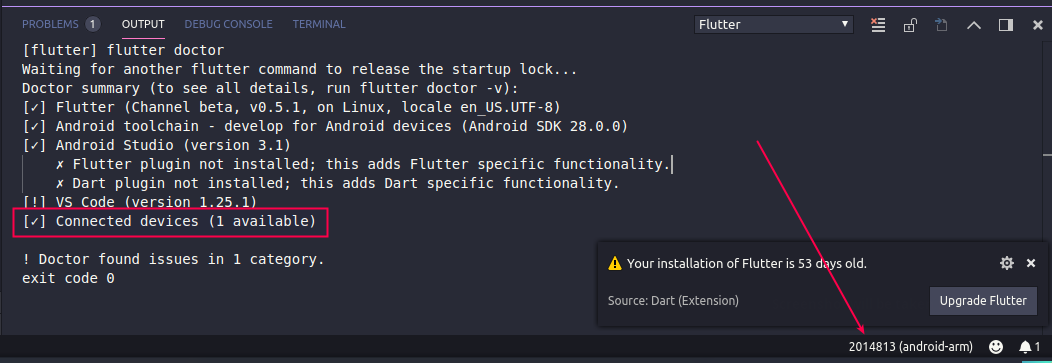Dismiss the Flutter age notification
The width and height of the screenshot is (1052, 363).
1031,263
